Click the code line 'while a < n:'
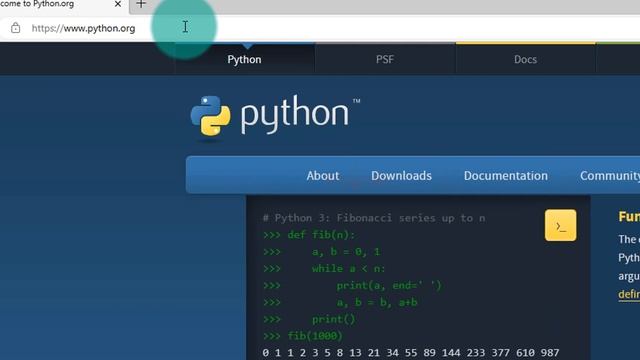This screenshot has width=640, height=360. (x=349, y=269)
